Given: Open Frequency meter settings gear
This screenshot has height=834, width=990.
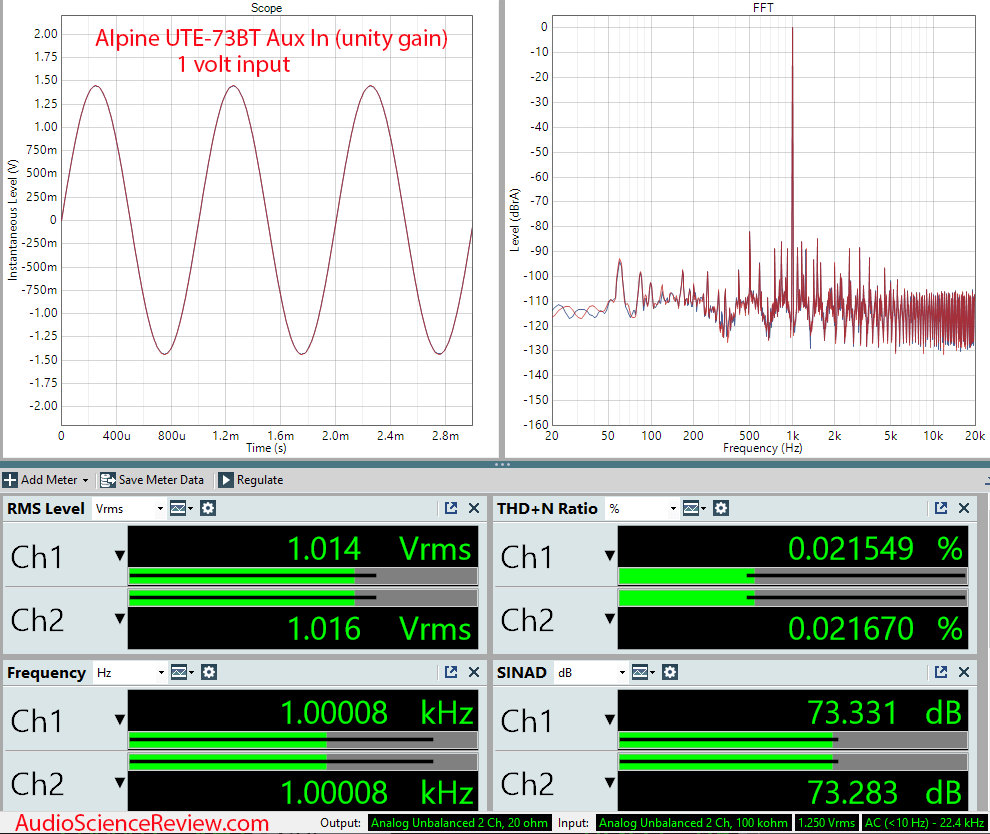Looking at the screenshot, I should (x=209, y=672).
